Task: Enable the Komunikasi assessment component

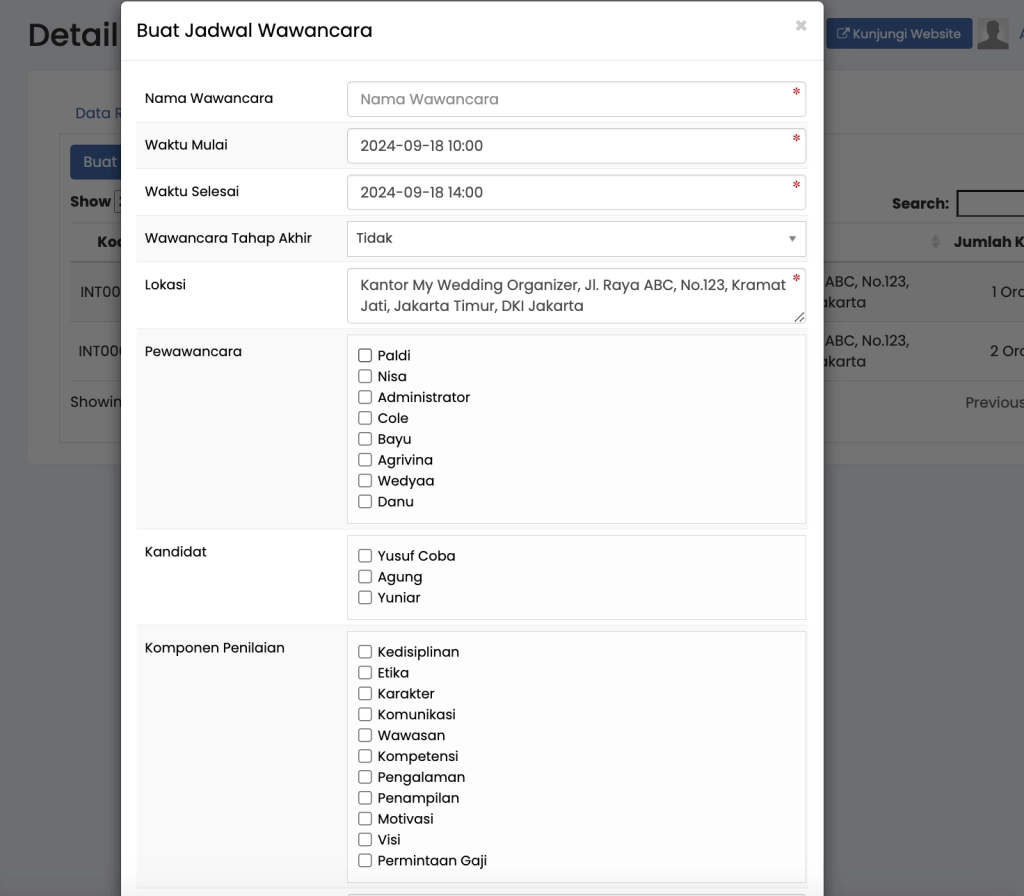Action: [365, 714]
